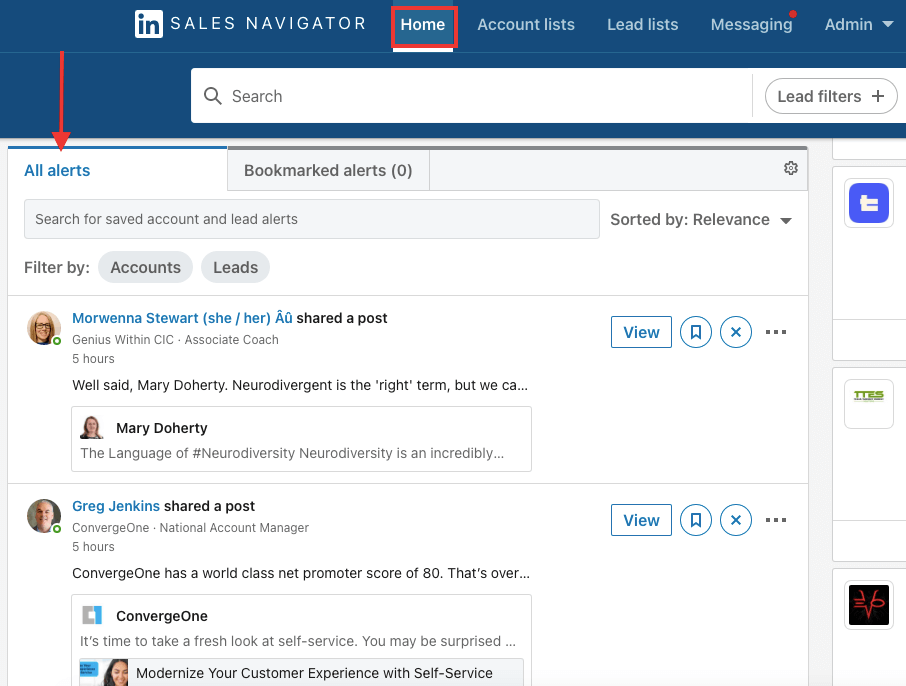This screenshot has height=686, width=906.
Task: Click Mary Doherty's small avatar
Action: pyautogui.click(x=91, y=428)
